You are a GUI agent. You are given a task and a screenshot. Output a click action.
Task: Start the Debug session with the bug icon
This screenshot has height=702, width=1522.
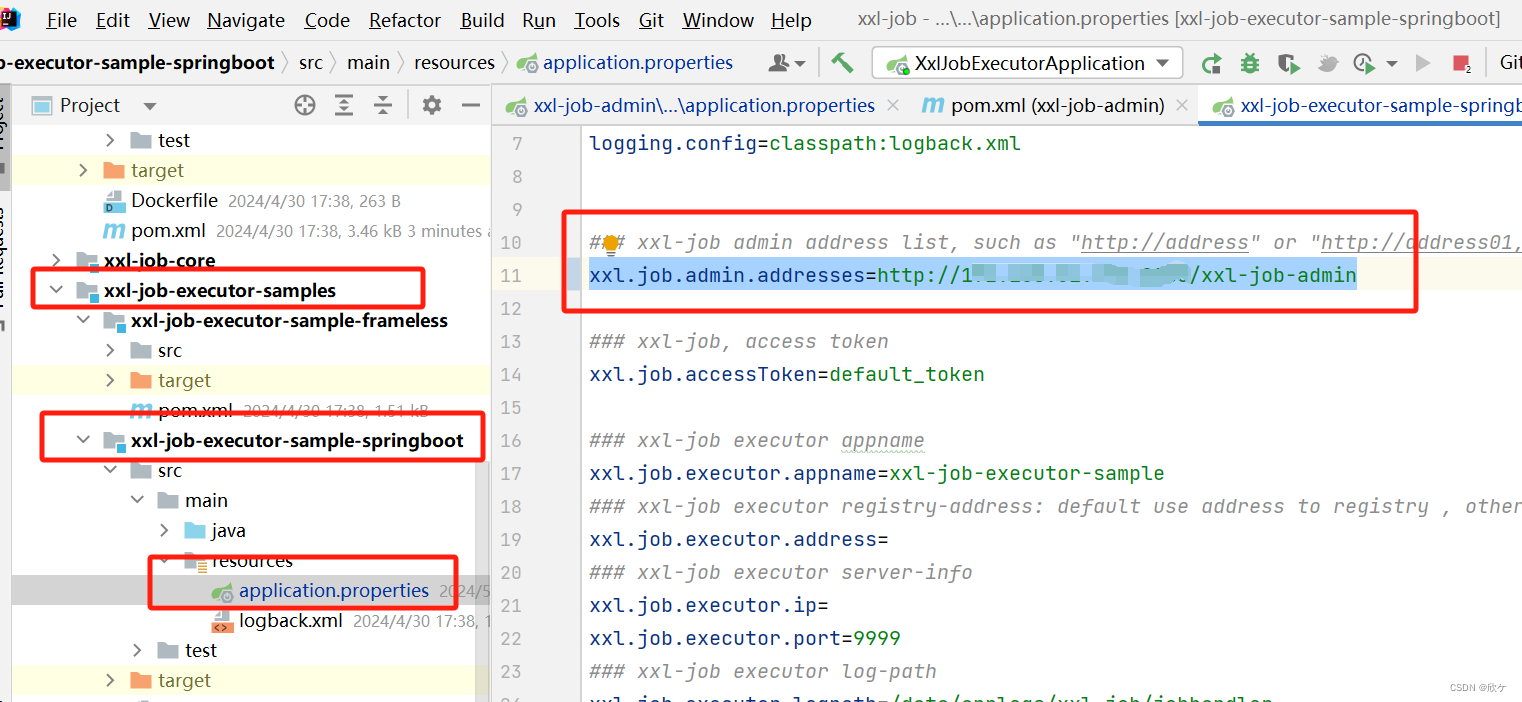click(x=1249, y=62)
